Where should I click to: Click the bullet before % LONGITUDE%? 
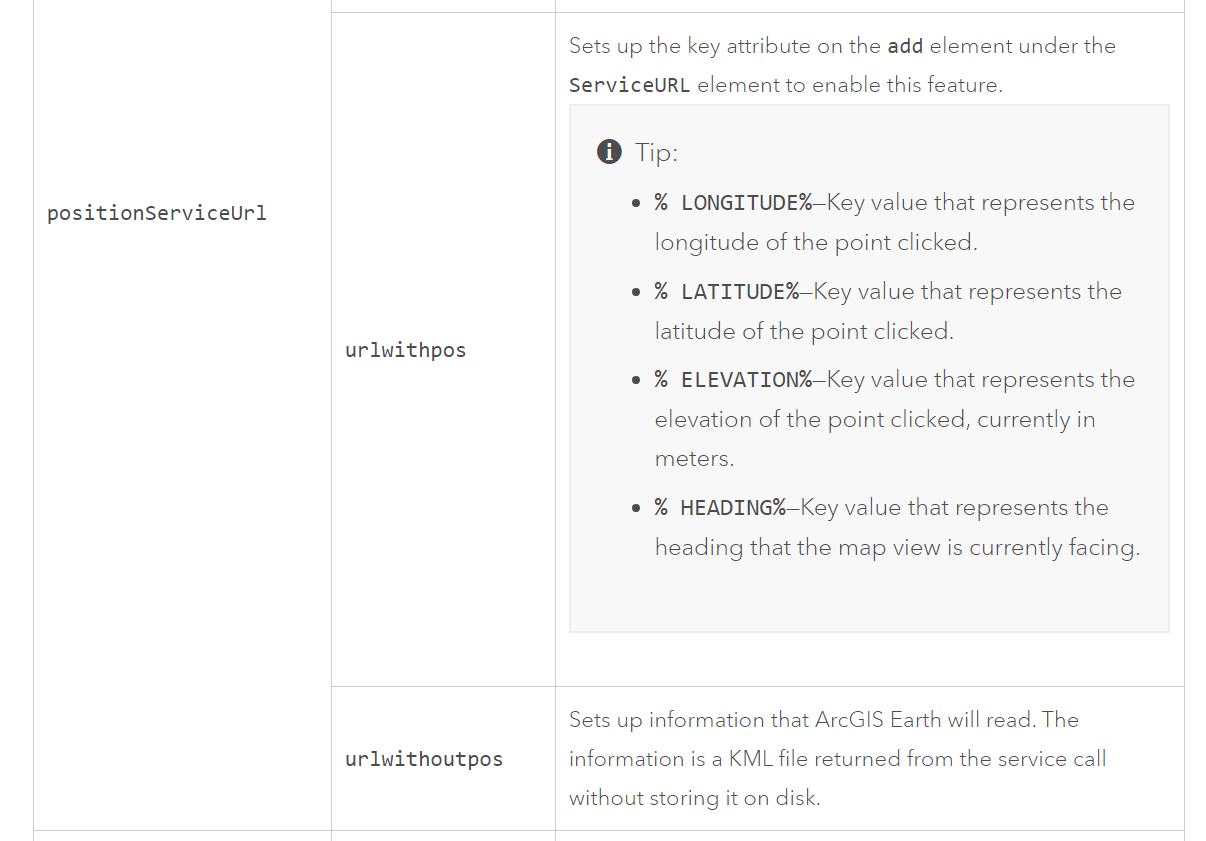pyautogui.click(x=636, y=204)
